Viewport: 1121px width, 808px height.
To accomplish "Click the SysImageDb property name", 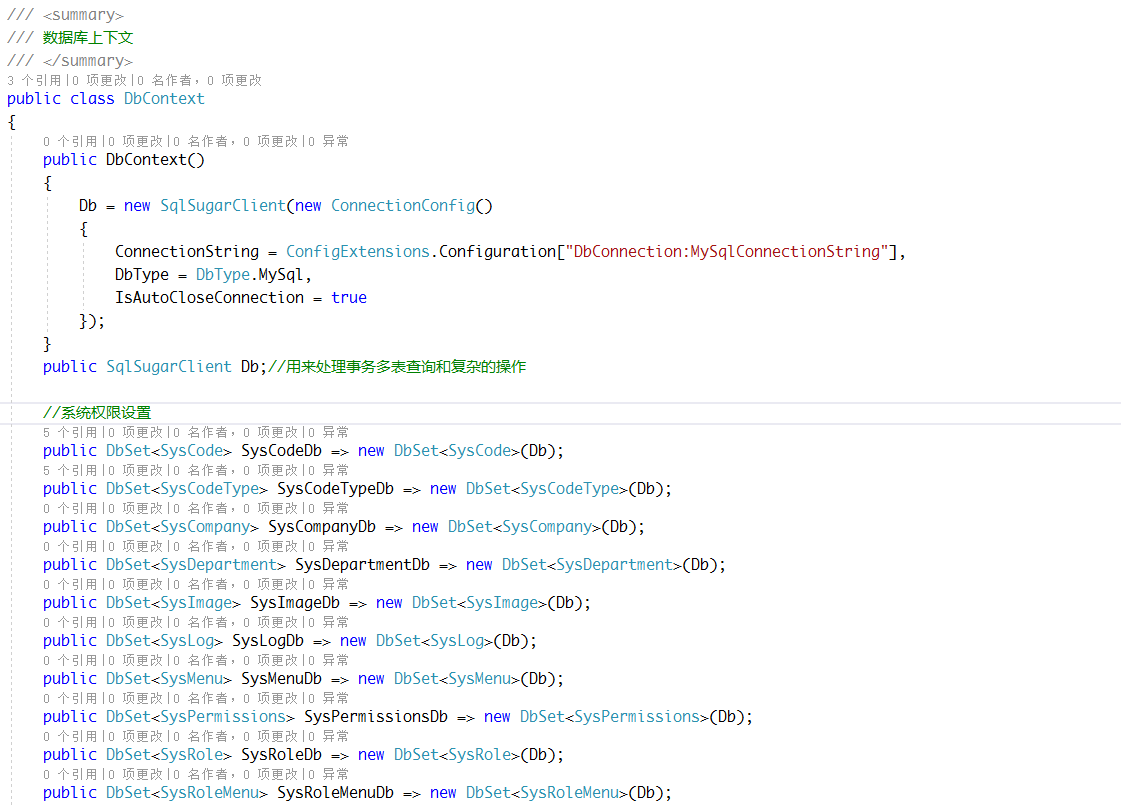I will pos(295,603).
